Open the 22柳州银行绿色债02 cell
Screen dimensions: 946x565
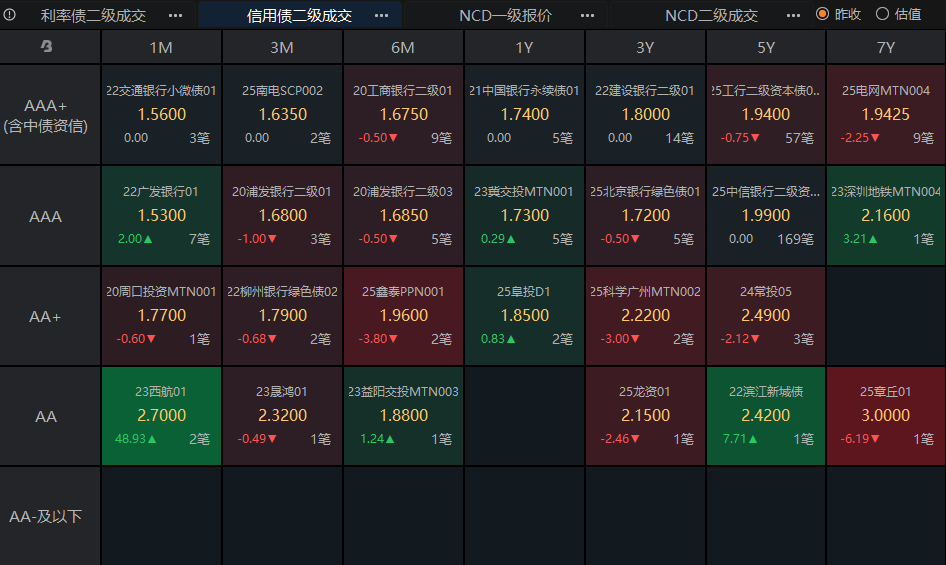(x=282, y=316)
